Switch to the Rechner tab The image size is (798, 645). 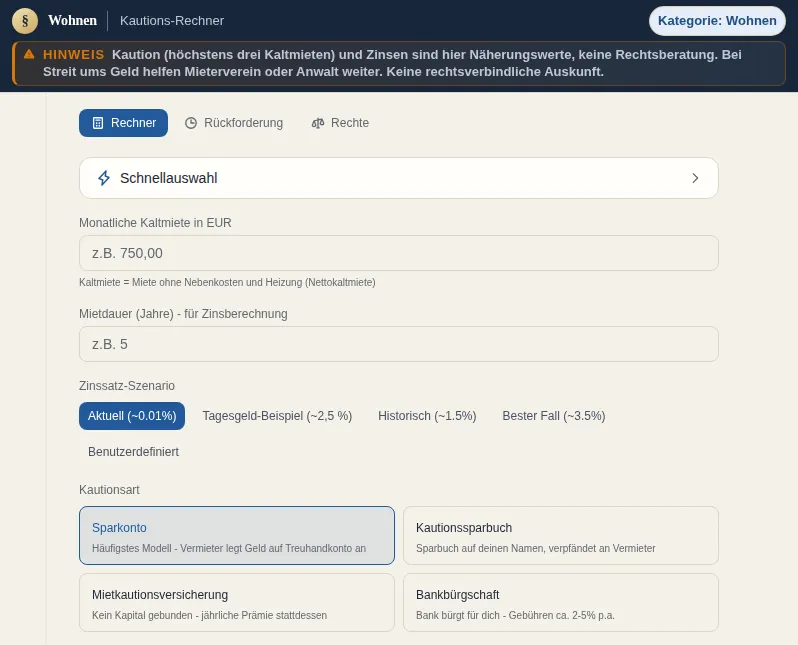click(x=123, y=123)
